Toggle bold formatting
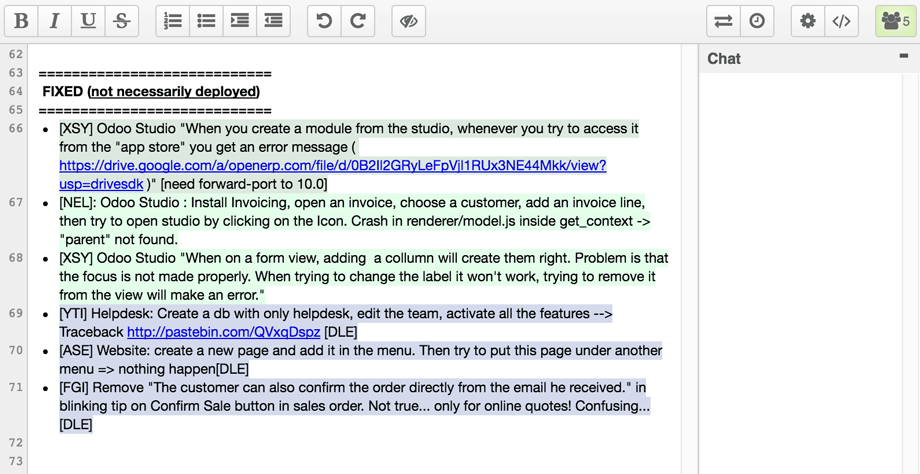 tap(21, 21)
